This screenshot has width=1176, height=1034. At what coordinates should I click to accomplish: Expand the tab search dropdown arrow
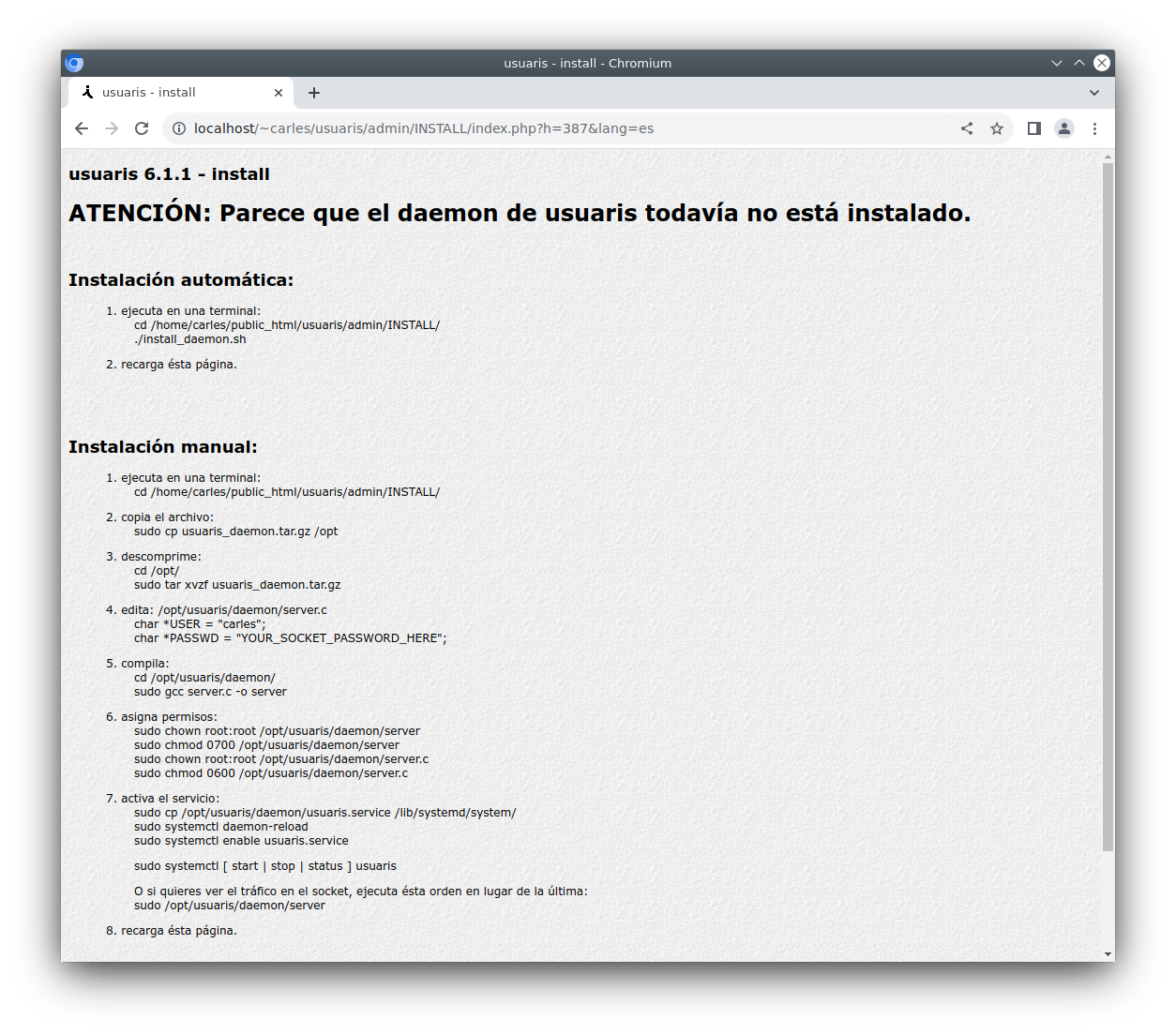tap(1094, 93)
